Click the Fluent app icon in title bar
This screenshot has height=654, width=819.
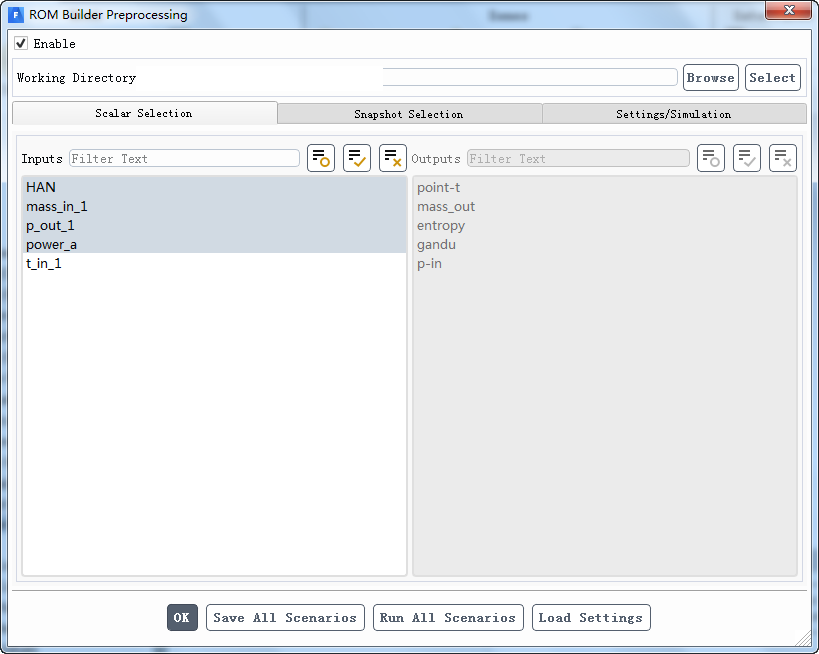pyautogui.click(x=16, y=15)
